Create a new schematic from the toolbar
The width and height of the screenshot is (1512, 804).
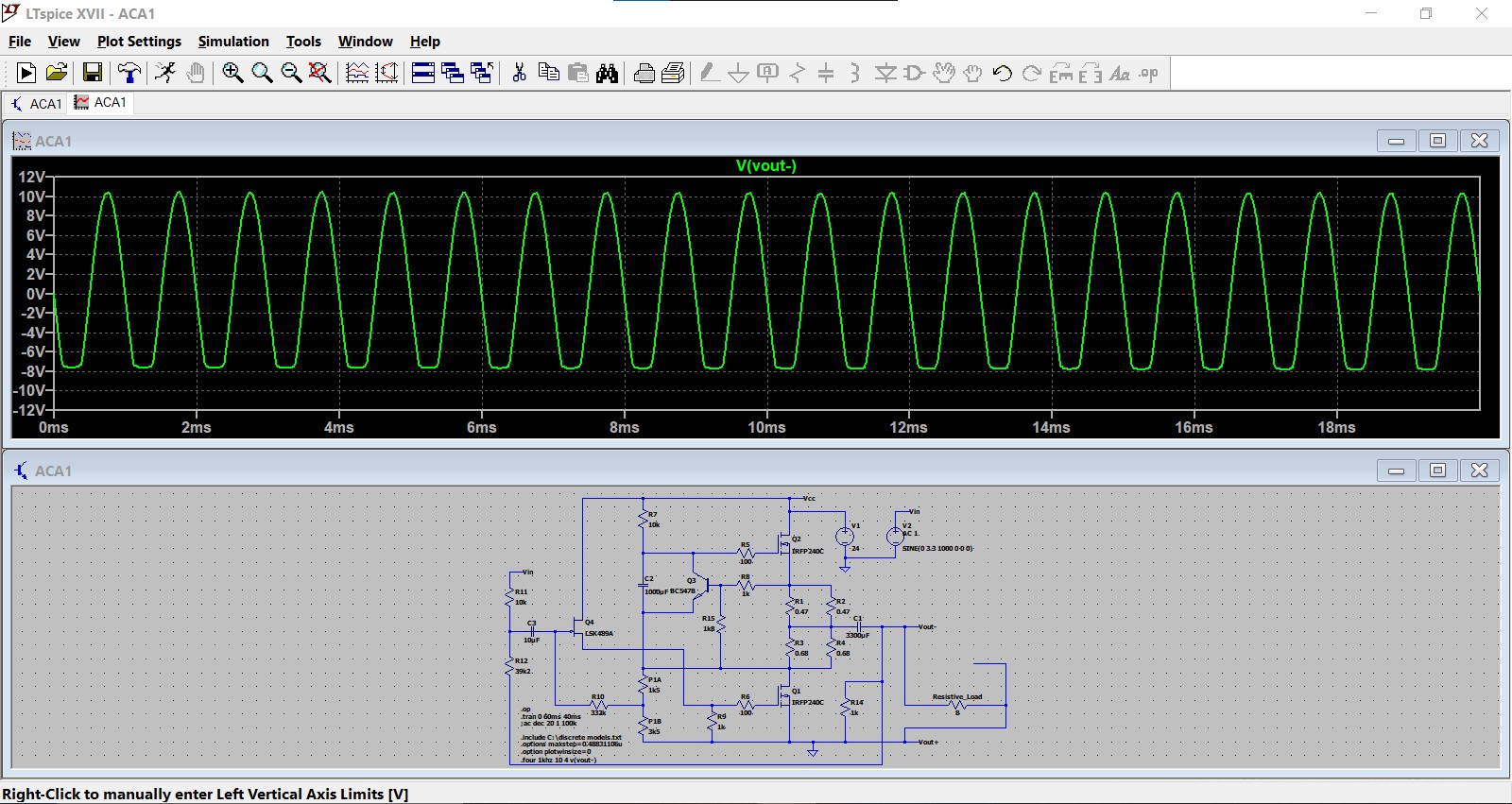point(26,73)
